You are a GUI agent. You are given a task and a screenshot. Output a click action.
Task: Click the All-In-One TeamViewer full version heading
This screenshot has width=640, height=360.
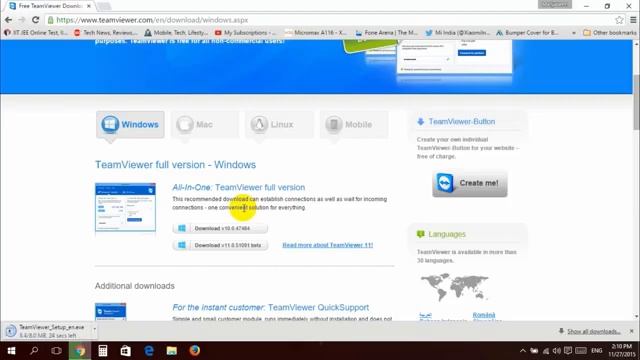tap(238, 187)
